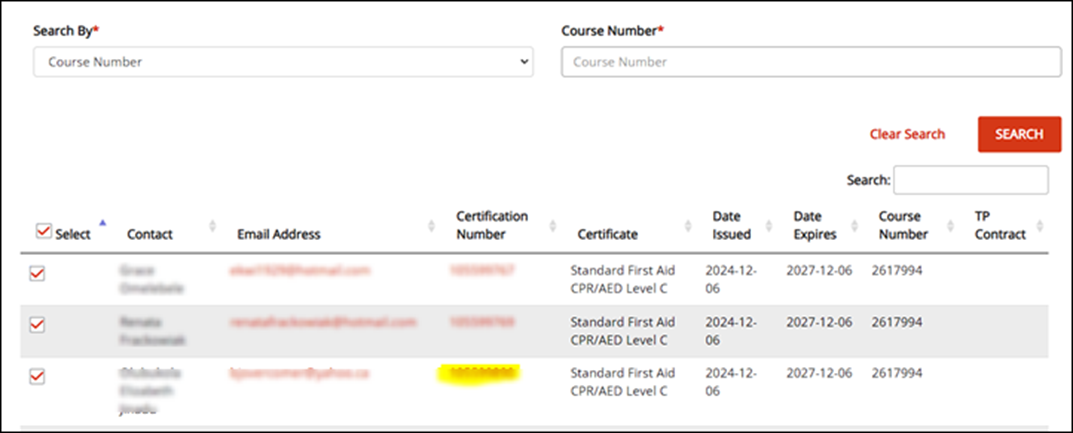The width and height of the screenshot is (1073, 433).
Task: Click the third row's 2027-12-06 expiry date
Action: tap(819, 373)
